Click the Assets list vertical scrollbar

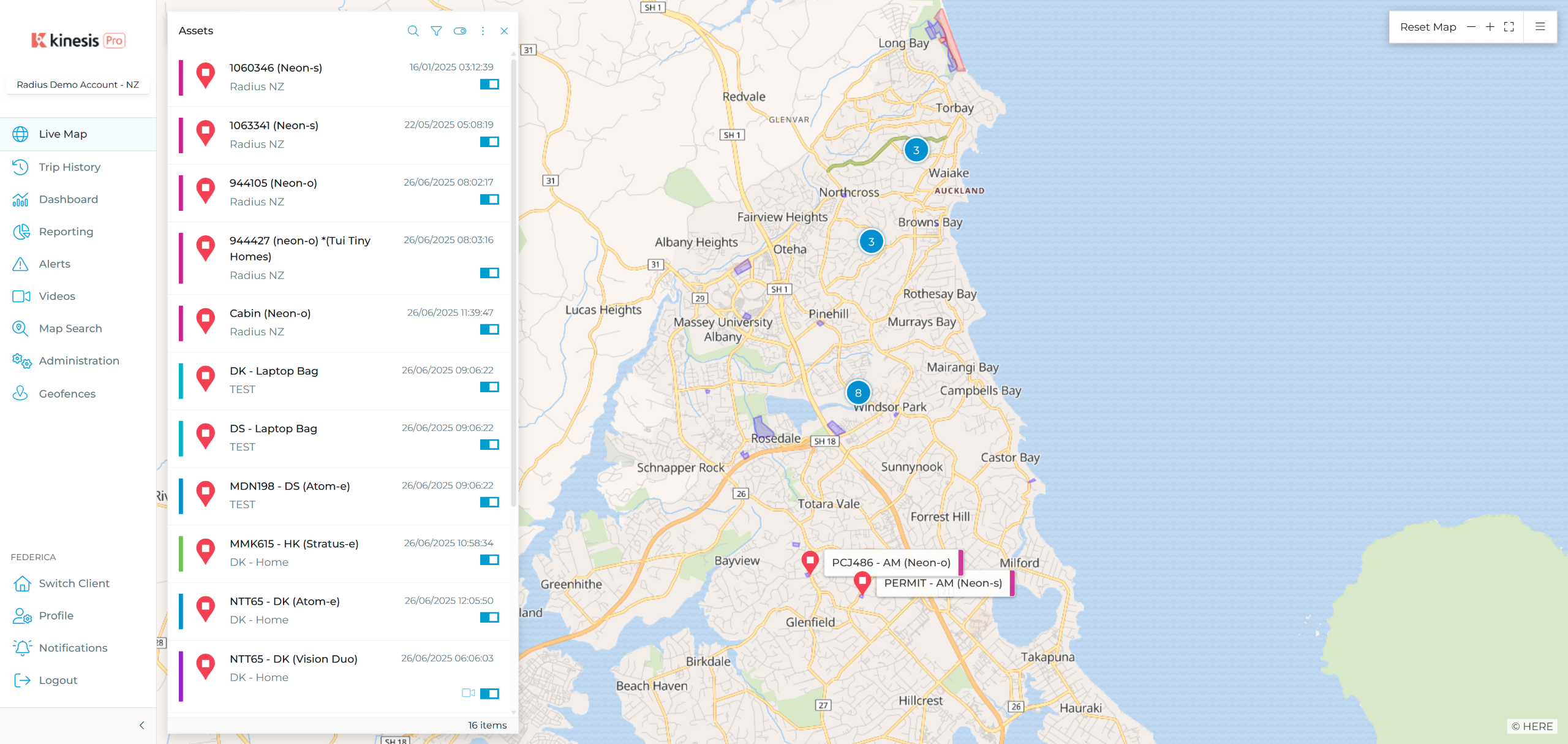tap(513, 282)
